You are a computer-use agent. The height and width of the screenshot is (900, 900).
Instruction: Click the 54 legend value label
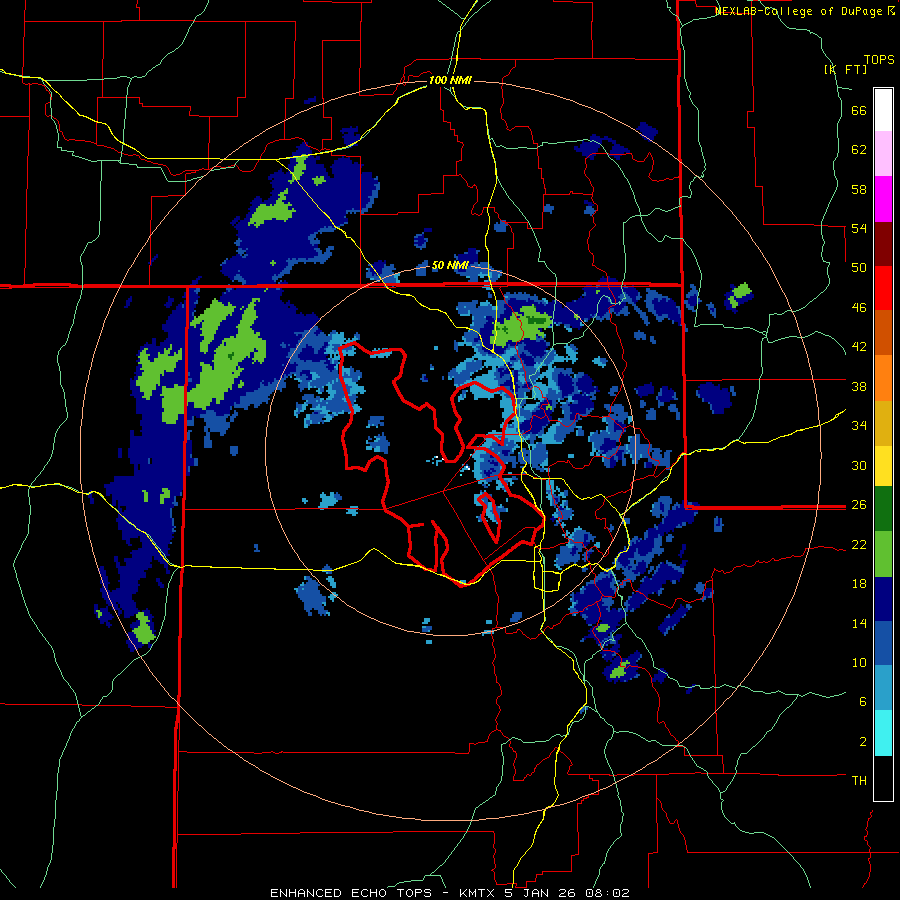(859, 228)
